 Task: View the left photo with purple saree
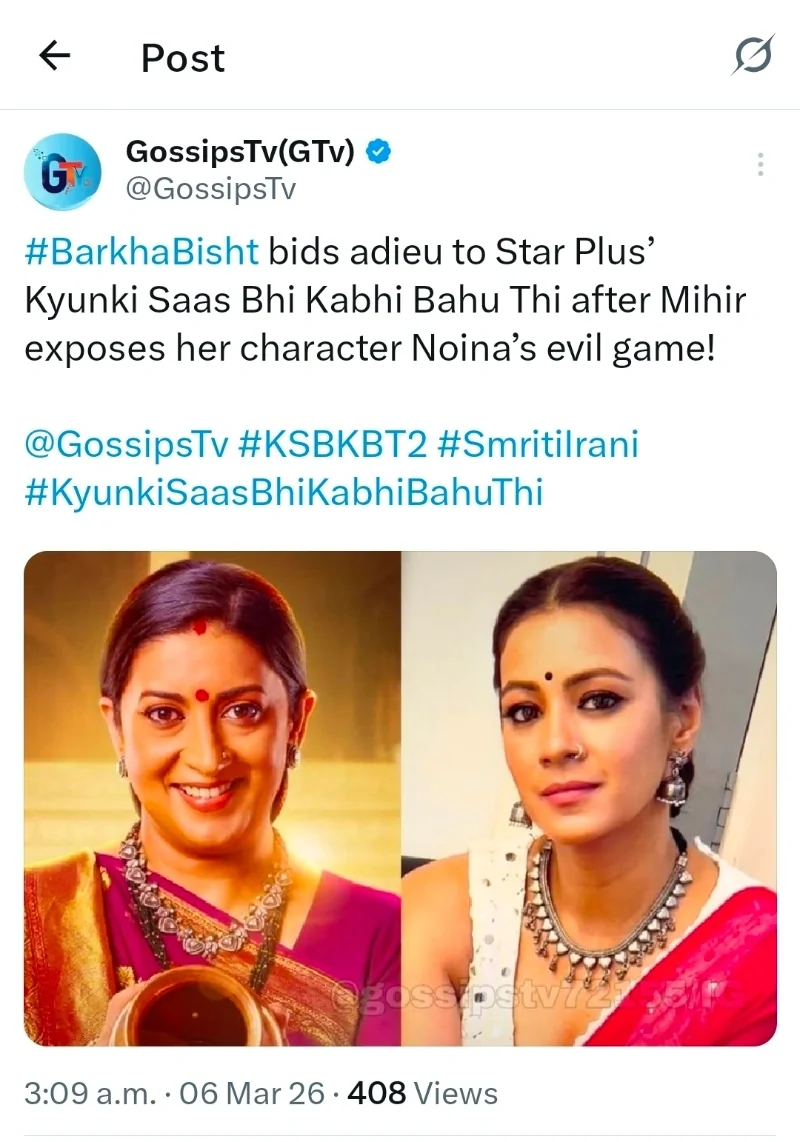click(x=212, y=798)
